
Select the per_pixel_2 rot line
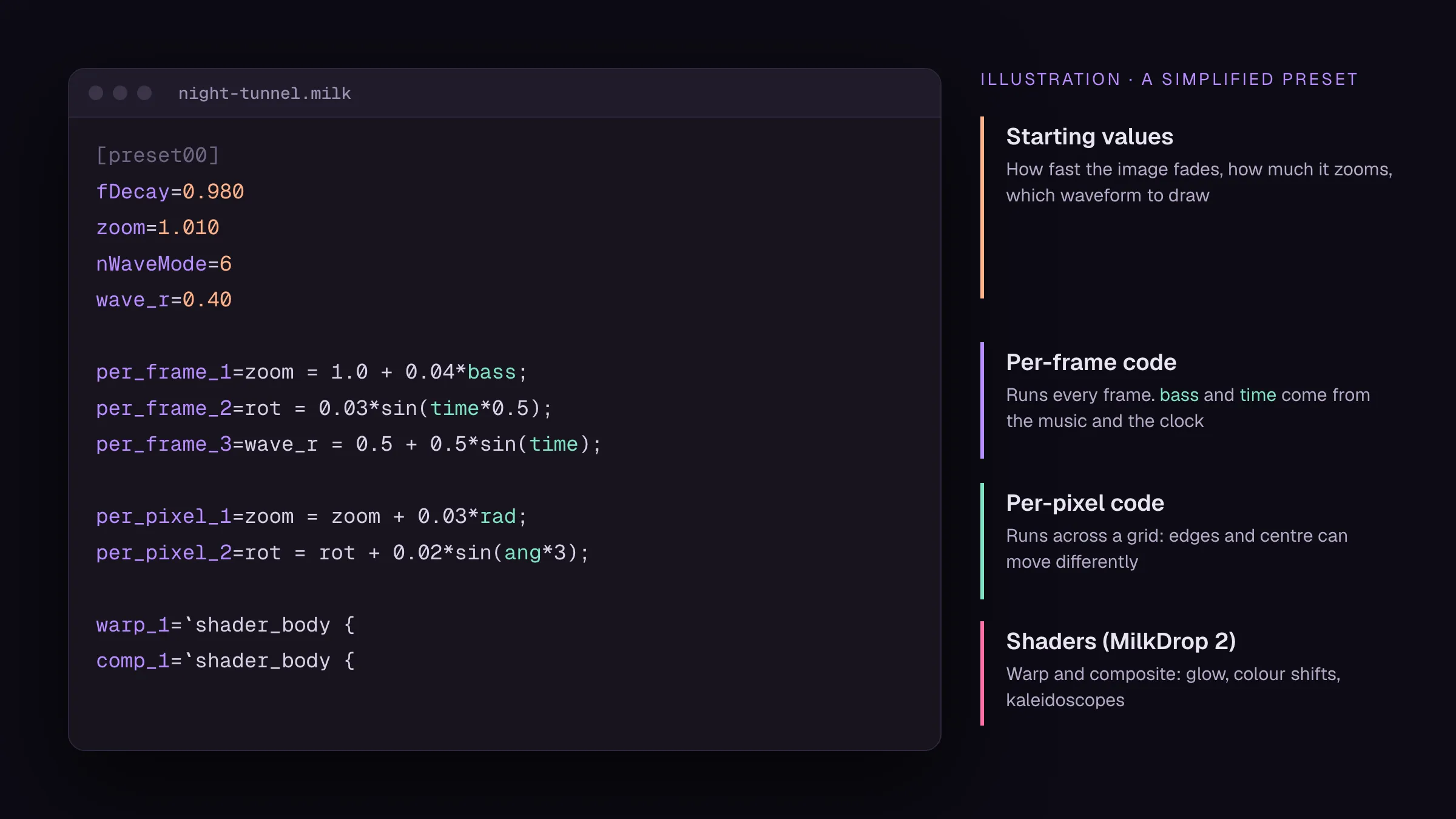(343, 553)
